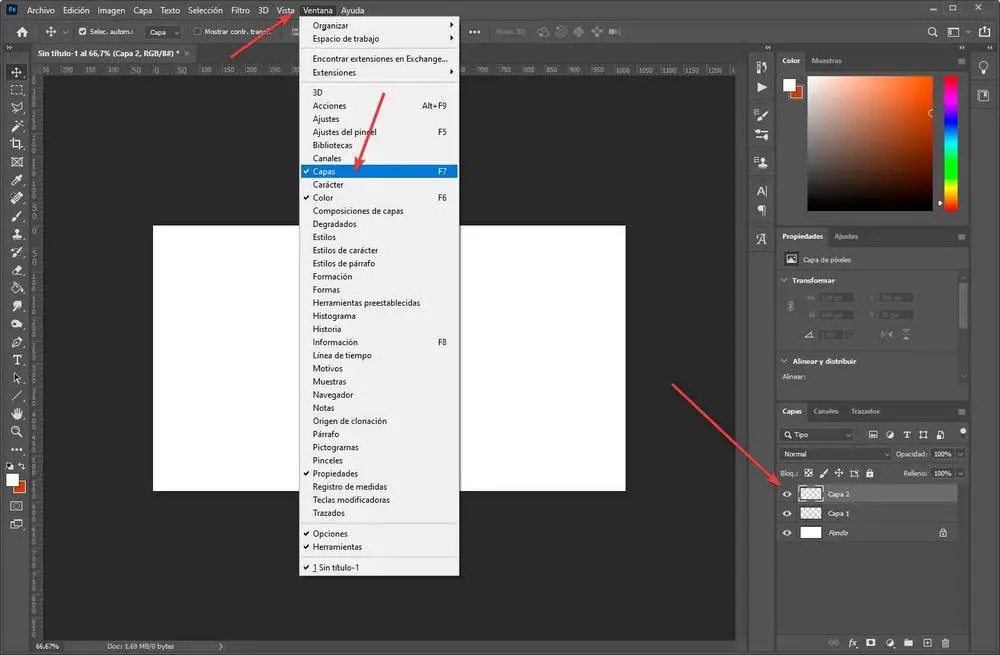Create a new group folder icon
1000x655 pixels.
908,643
